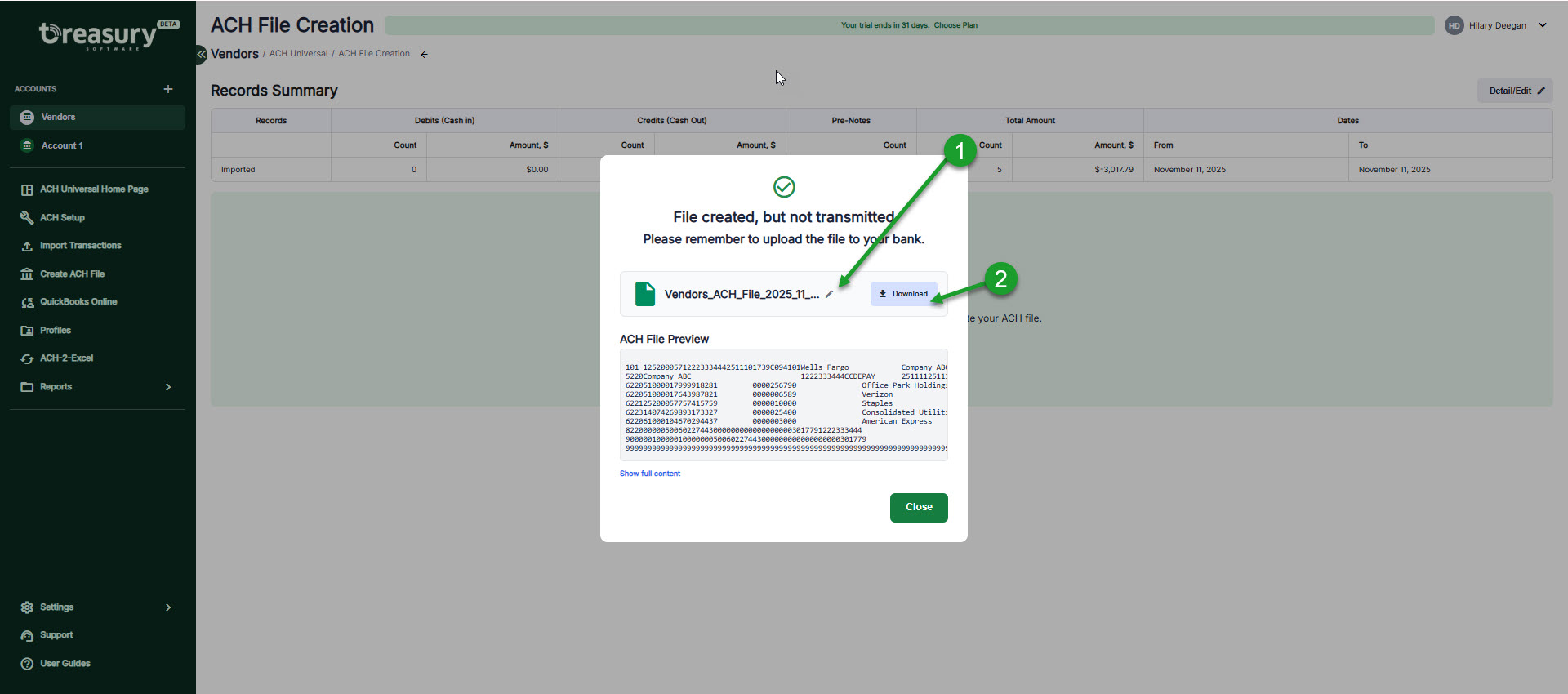
Task: Open the User Guides page
Action: pos(65,664)
